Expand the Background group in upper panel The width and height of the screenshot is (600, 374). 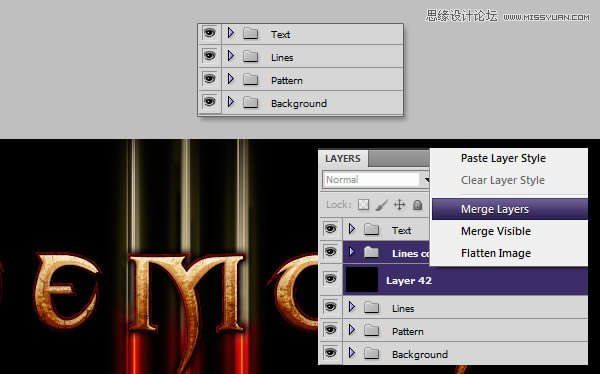click(230, 102)
